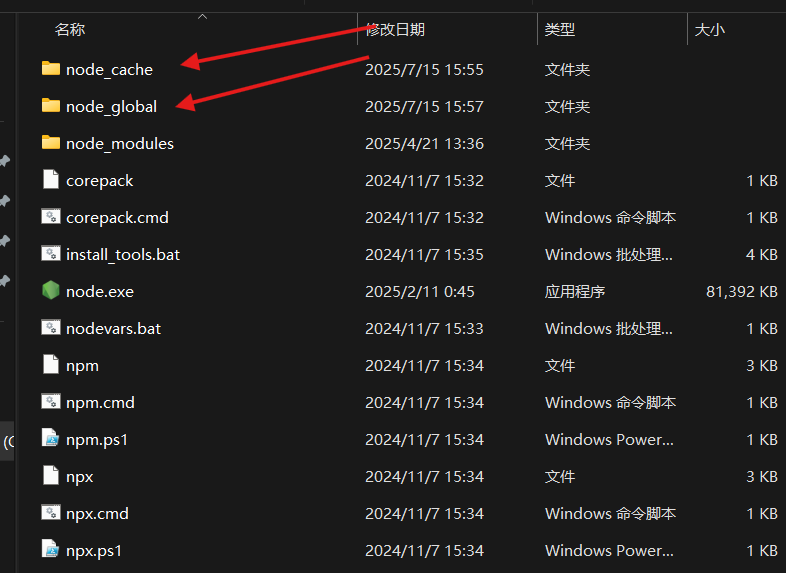The image size is (786, 573).
Task: Select the file name node_global
Action: coord(111,106)
